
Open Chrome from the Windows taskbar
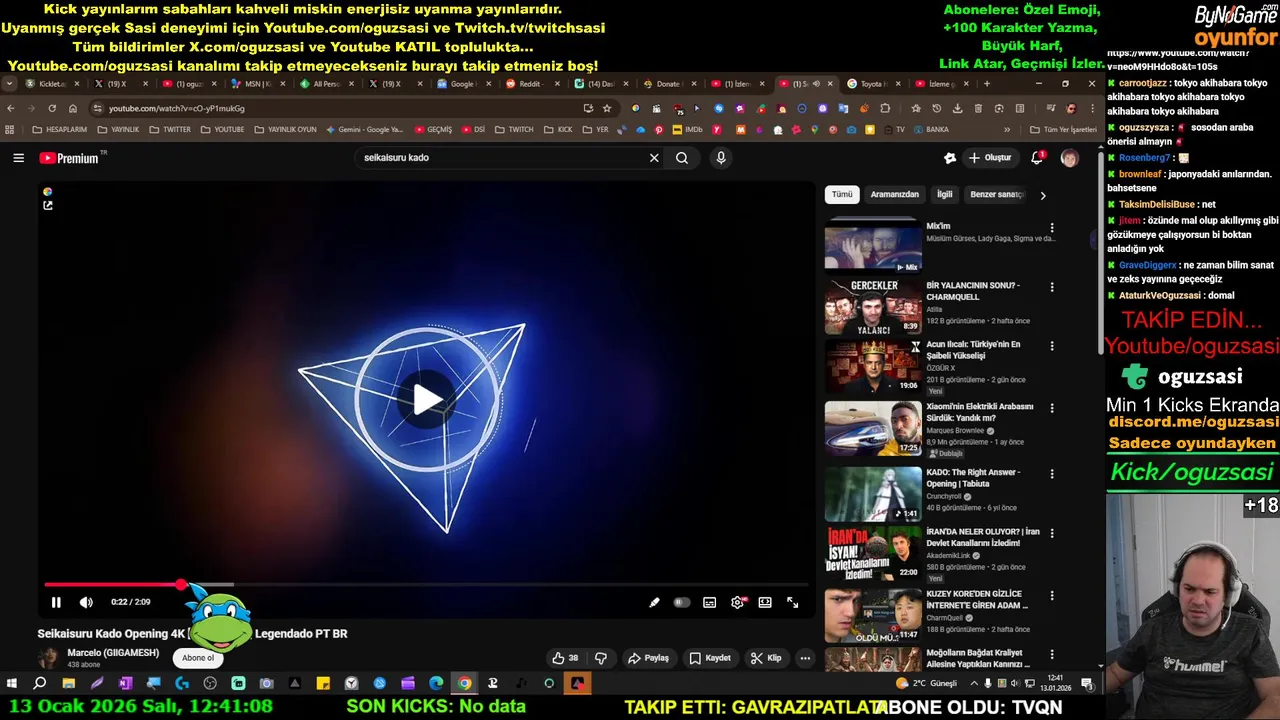pyautogui.click(x=464, y=684)
